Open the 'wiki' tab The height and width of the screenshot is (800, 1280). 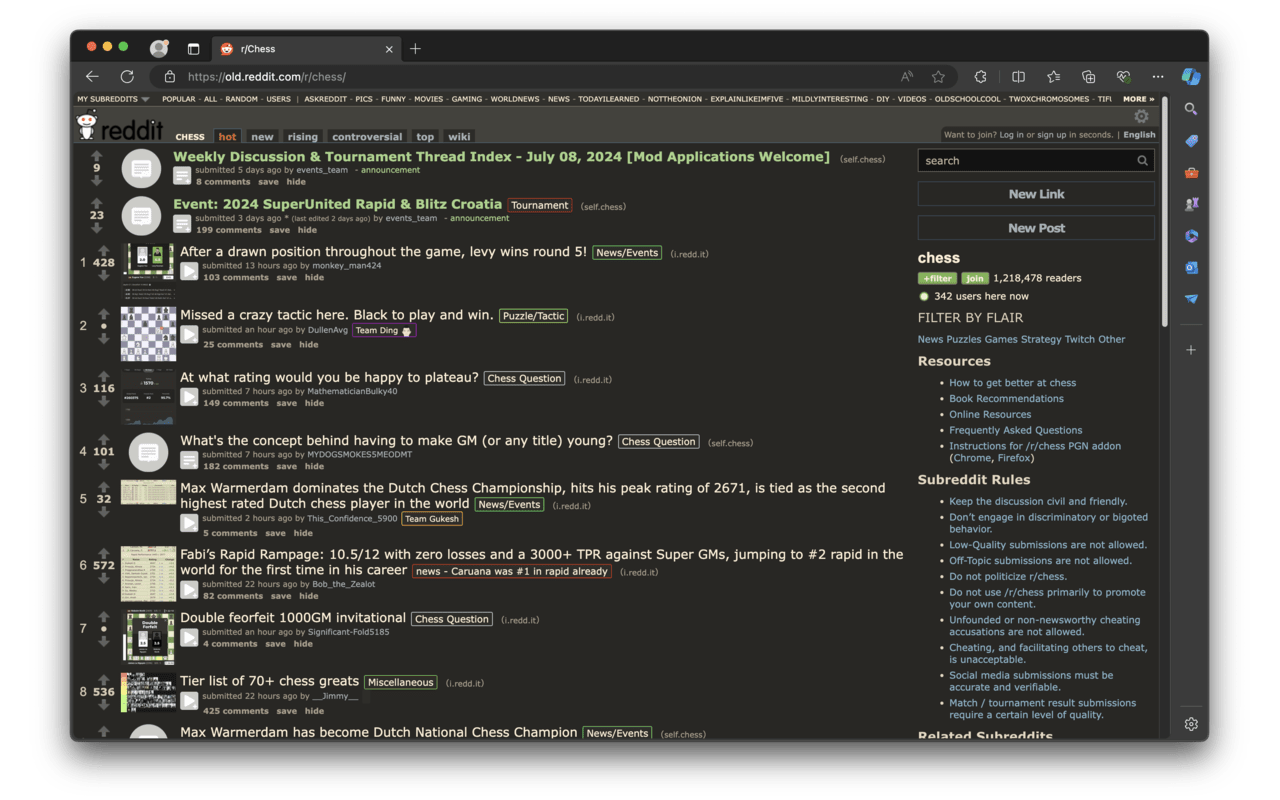click(459, 137)
